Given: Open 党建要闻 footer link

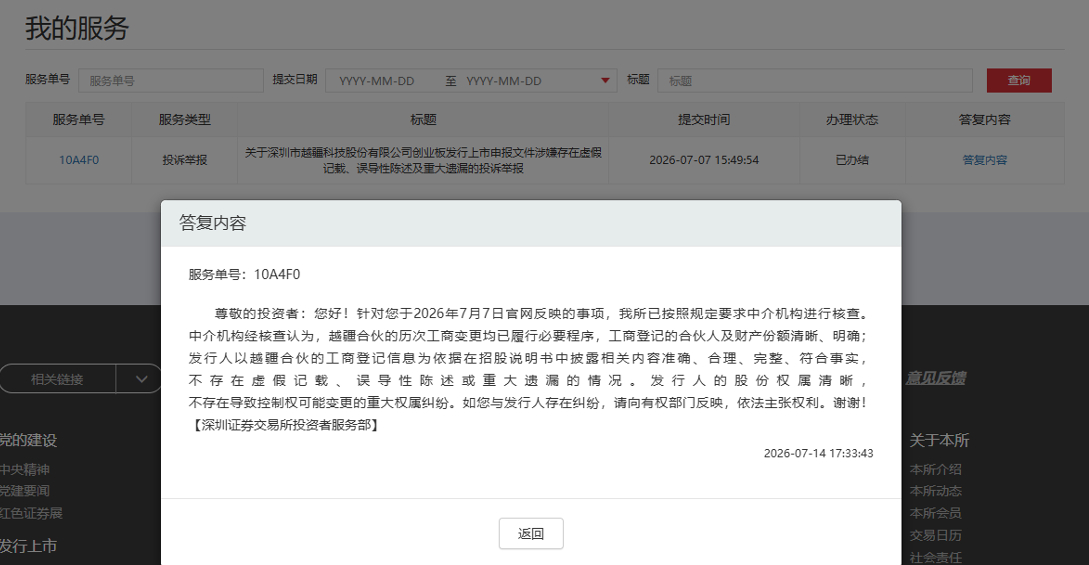Looking at the screenshot, I should pos(24,491).
